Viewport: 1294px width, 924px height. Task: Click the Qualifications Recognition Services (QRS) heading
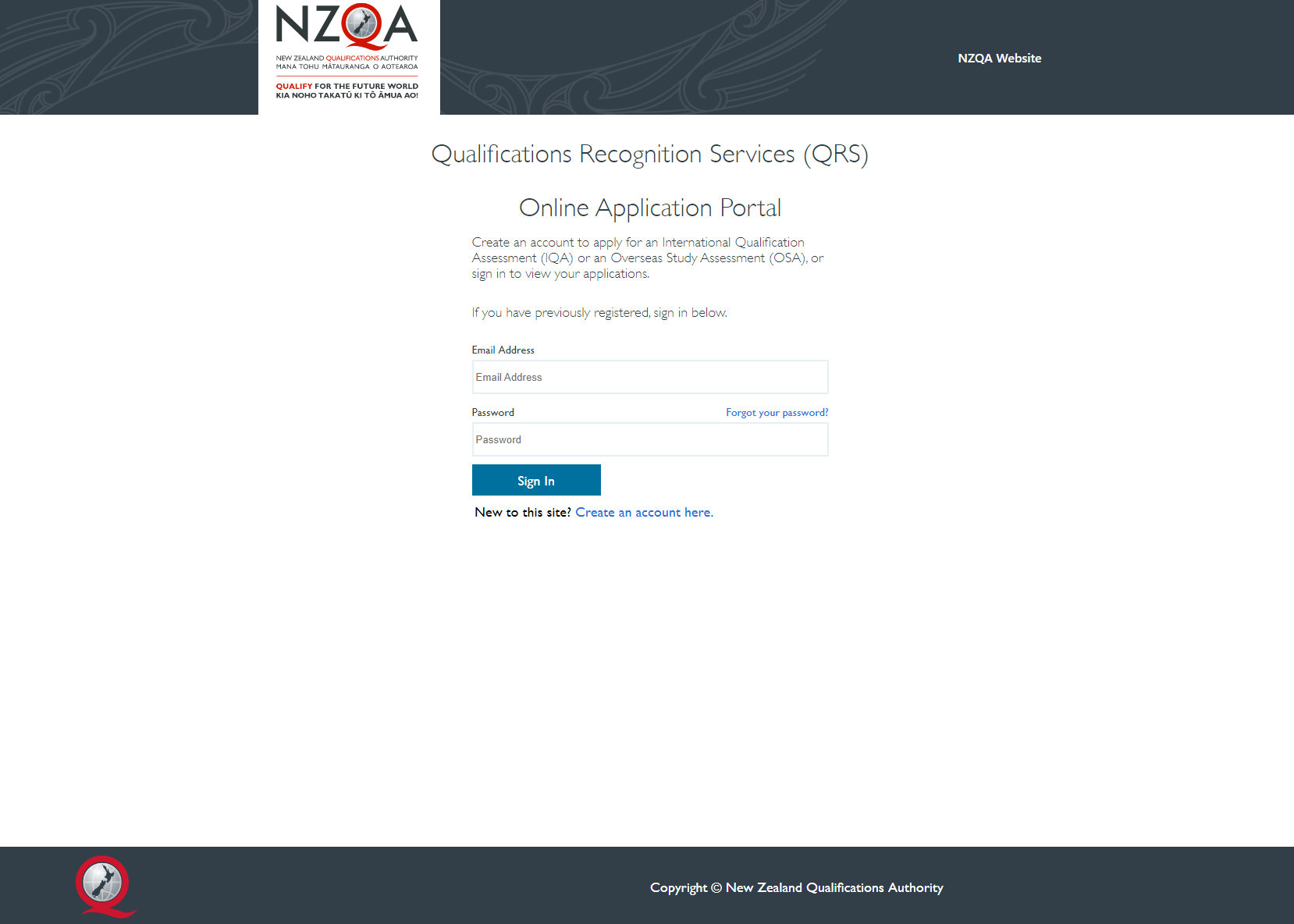(649, 155)
